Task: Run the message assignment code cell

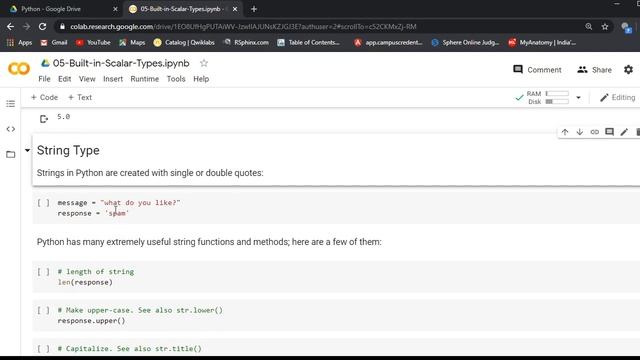Action: (43, 202)
